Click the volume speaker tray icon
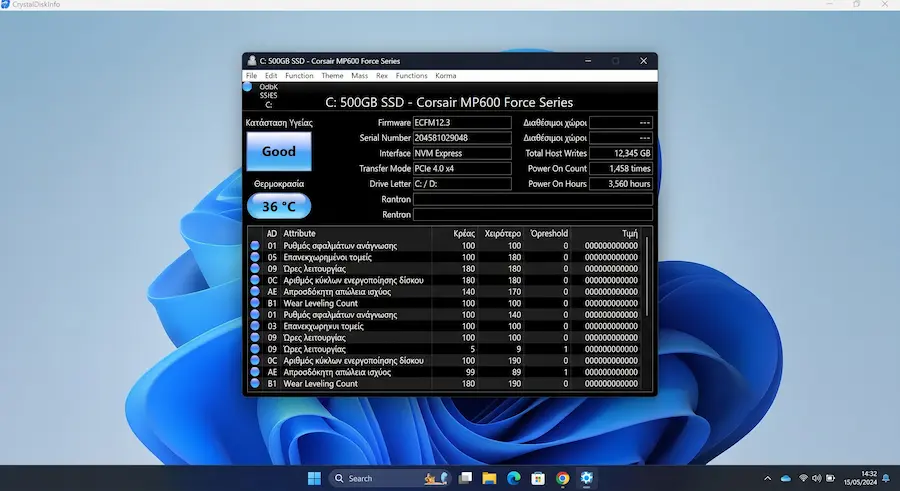This screenshot has height=491, width=900. point(817,478)
